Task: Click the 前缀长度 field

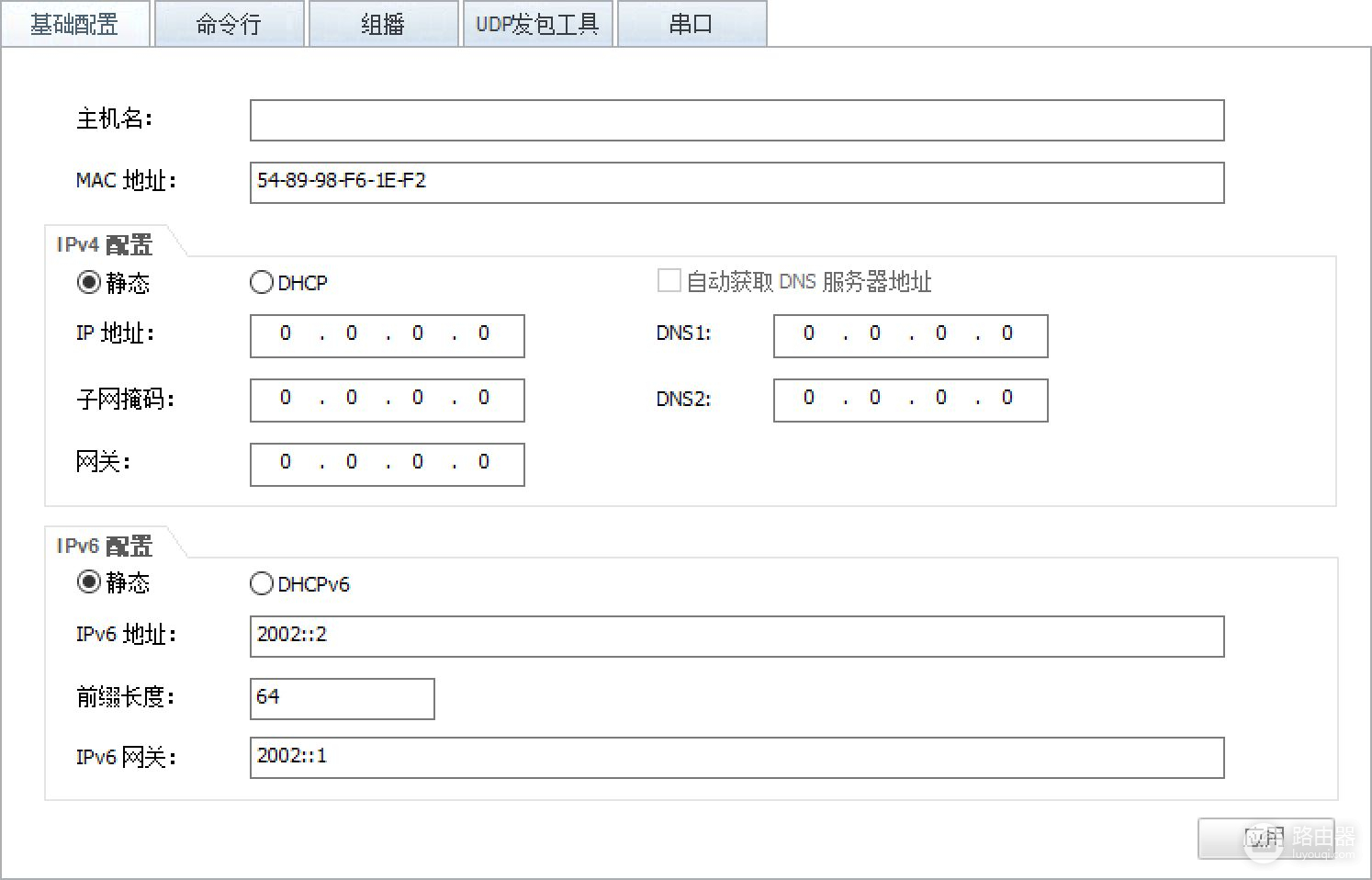Action: (342, 698)
